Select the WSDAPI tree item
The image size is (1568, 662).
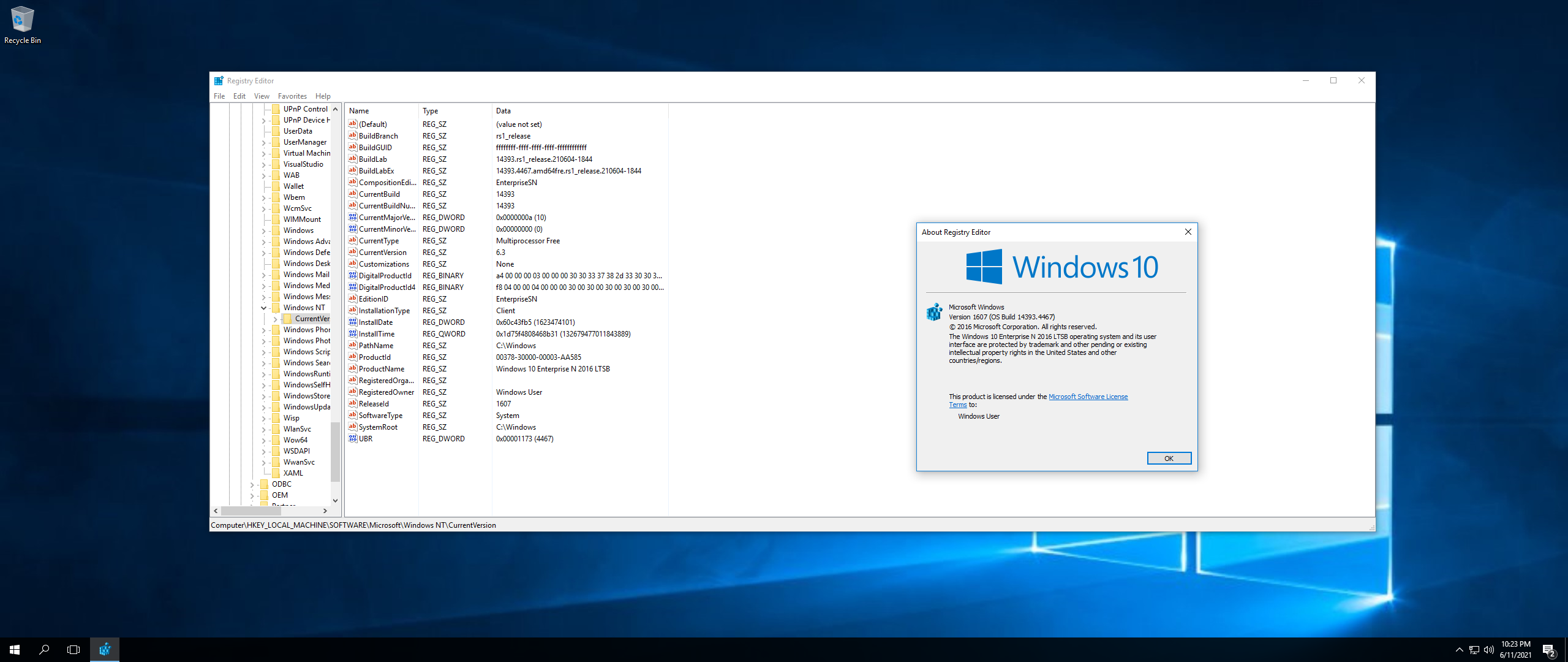(296, 451)
